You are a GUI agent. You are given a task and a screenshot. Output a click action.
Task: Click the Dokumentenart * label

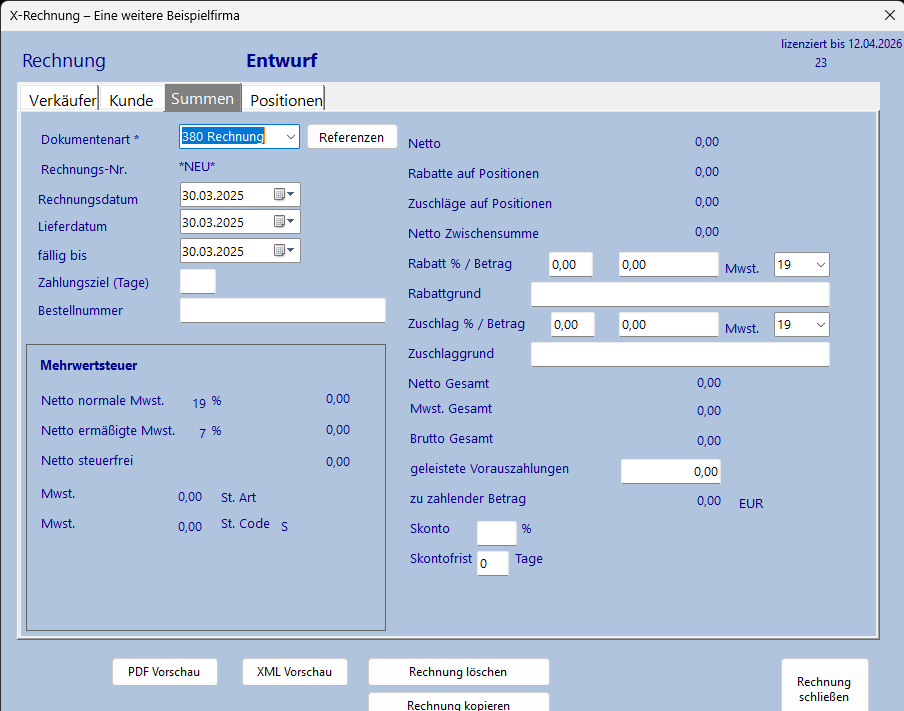(x=90, y=140)
